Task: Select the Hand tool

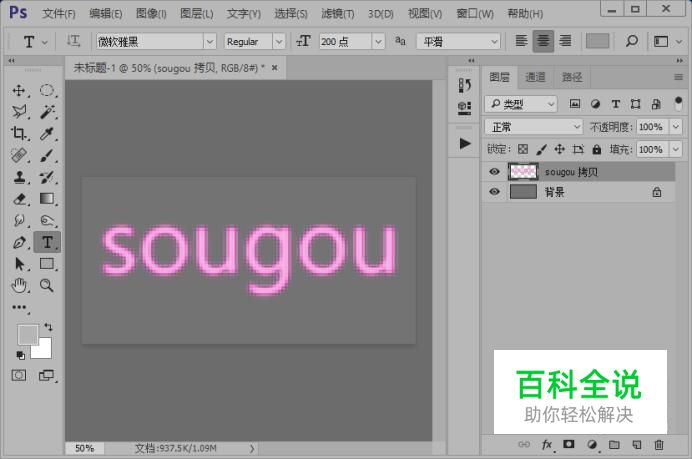Action: pos(19,286)
